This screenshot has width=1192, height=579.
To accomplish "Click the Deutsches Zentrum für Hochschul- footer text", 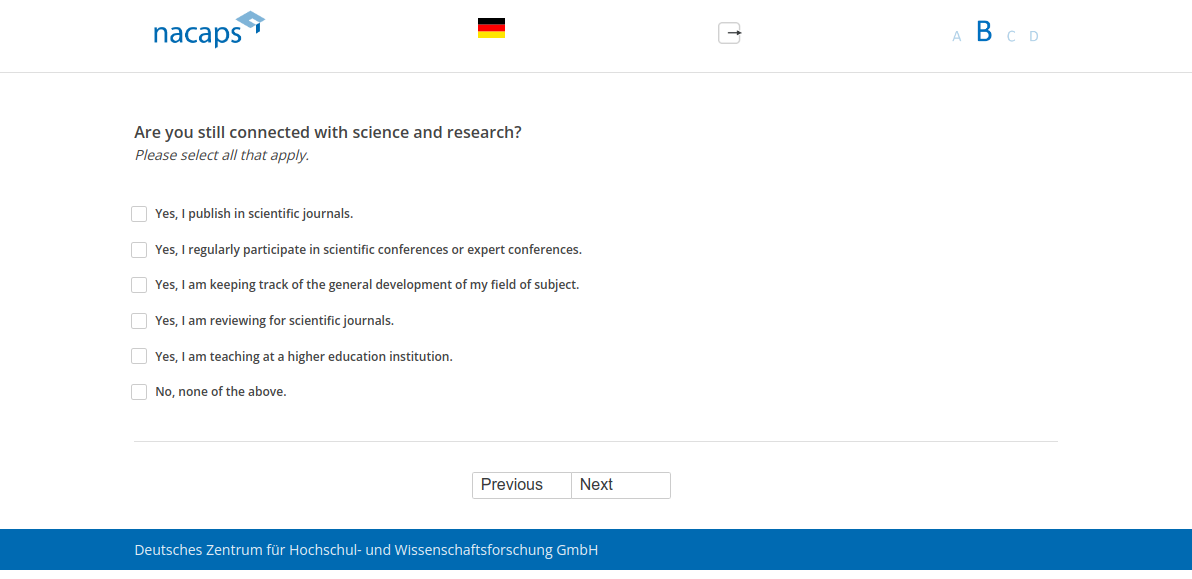I will 366,550.
